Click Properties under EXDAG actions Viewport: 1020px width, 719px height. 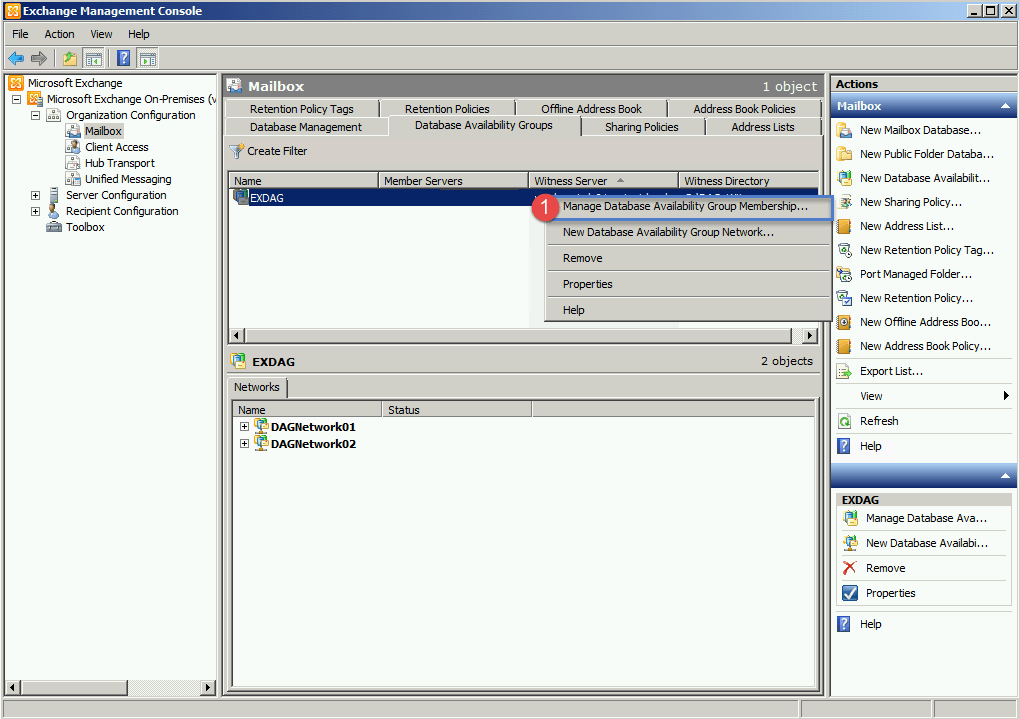891,593
